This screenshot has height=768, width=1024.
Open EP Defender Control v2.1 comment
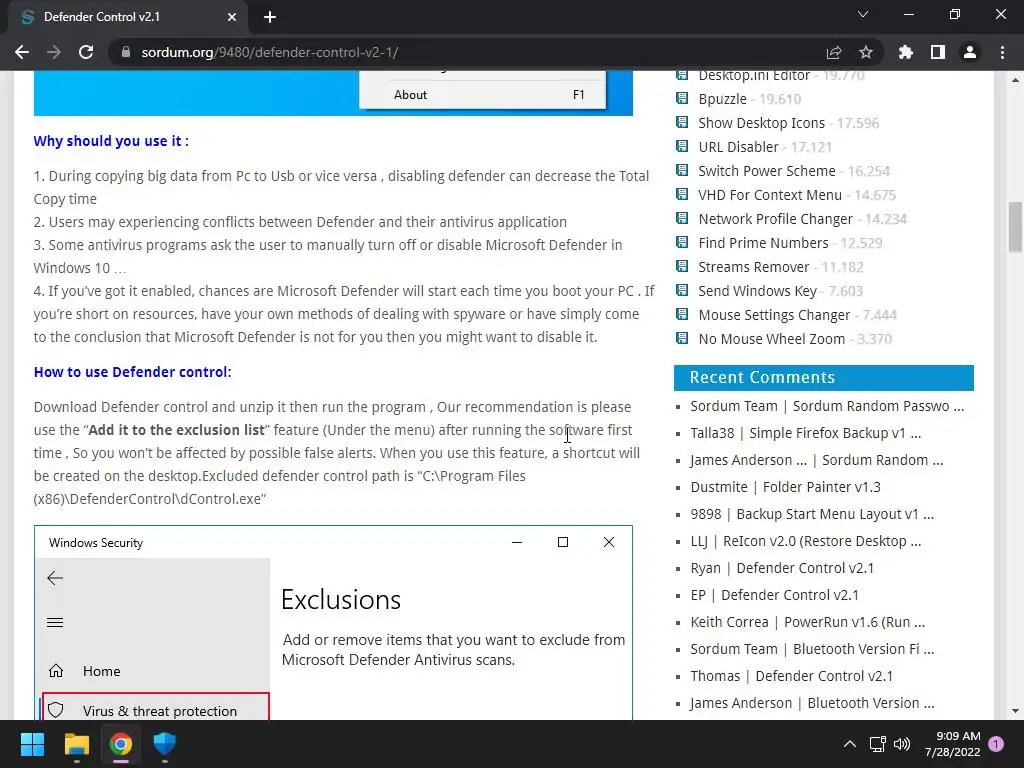click(x=775, y=595)
